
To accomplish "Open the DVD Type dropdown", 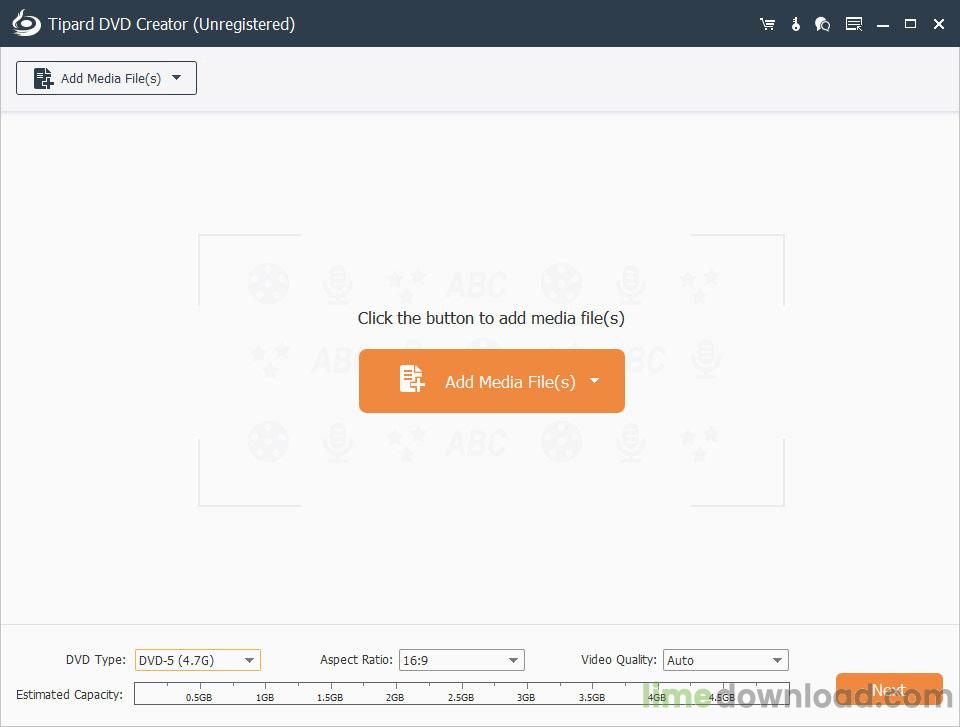I will coord(198,660).
